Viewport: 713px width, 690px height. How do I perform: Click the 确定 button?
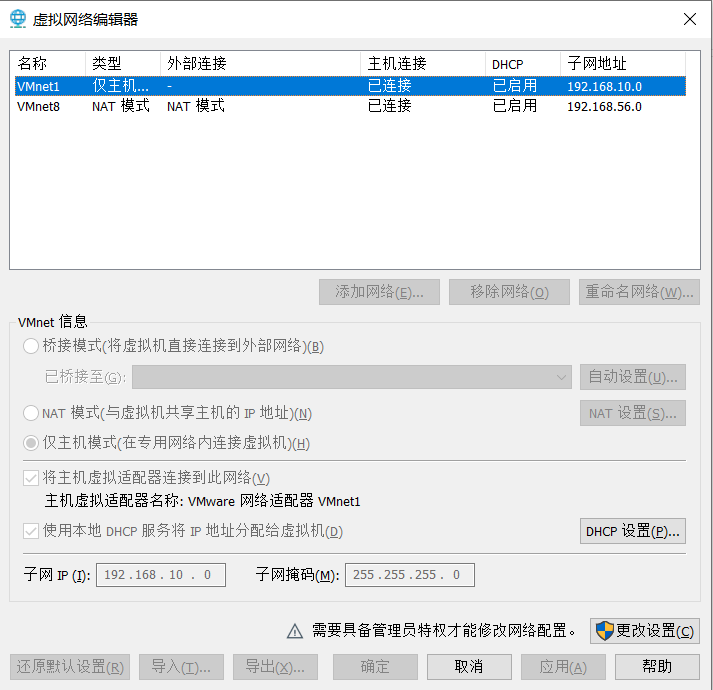pyautogui.click(x=375, y=667)
